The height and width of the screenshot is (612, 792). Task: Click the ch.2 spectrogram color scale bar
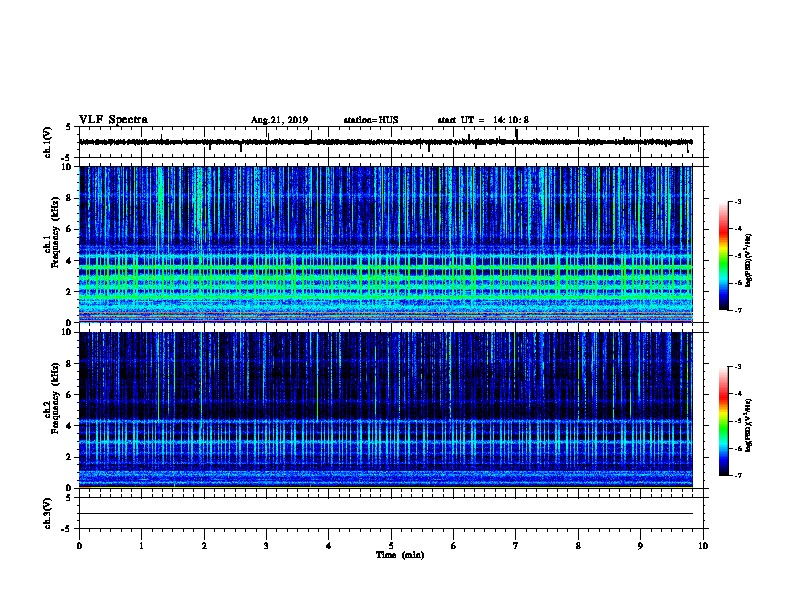(x=724, y=421)
